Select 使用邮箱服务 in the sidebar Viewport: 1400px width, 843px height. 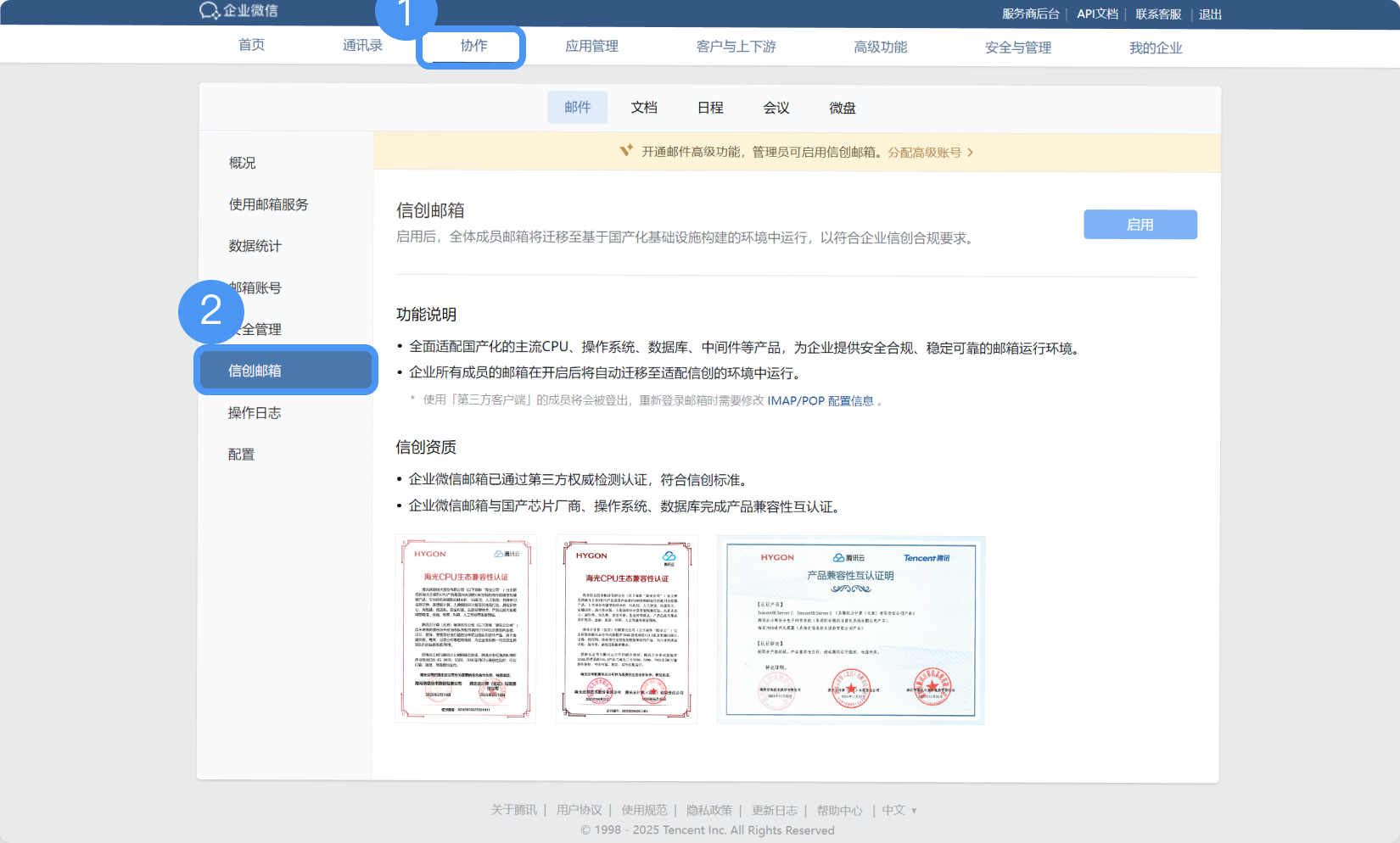point(268,204)
